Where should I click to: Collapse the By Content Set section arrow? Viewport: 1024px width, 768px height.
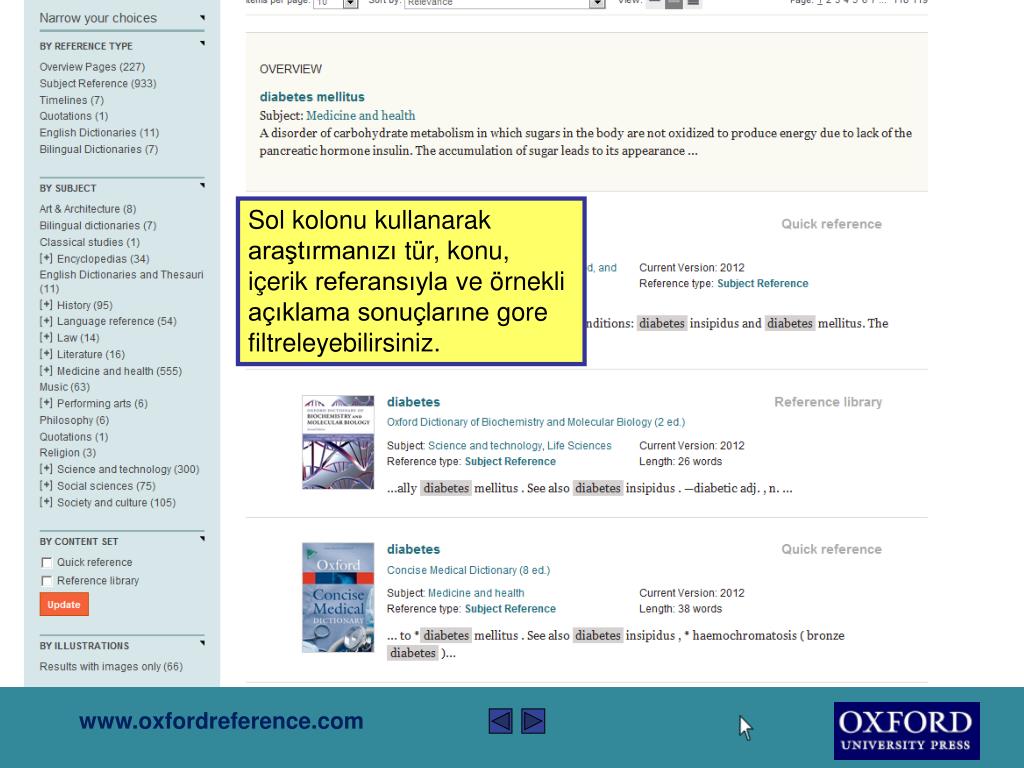tap(202, 539)
